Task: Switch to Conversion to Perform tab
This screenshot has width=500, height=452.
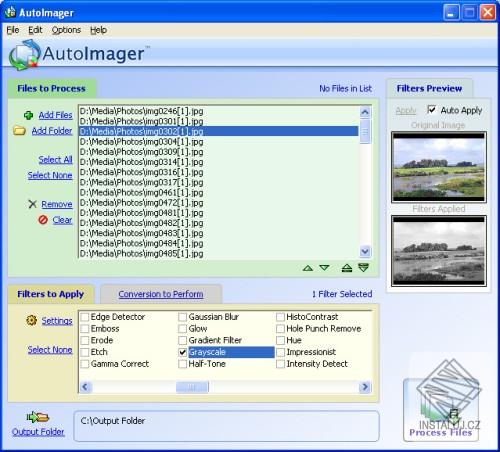Action: pyautogui.click(x=161, y=294)
